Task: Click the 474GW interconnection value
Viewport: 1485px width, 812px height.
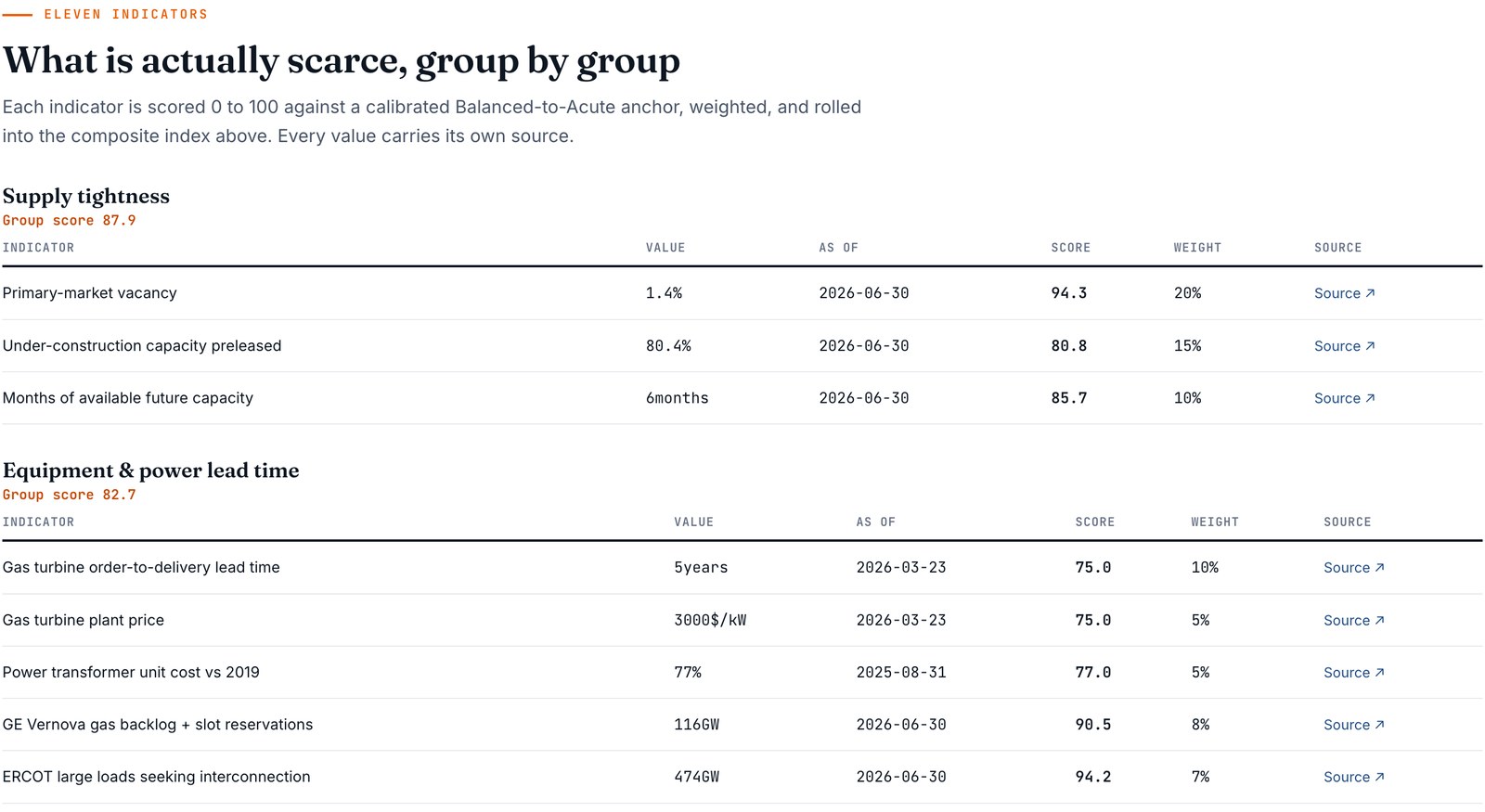Action: click(x=696, y=777)
